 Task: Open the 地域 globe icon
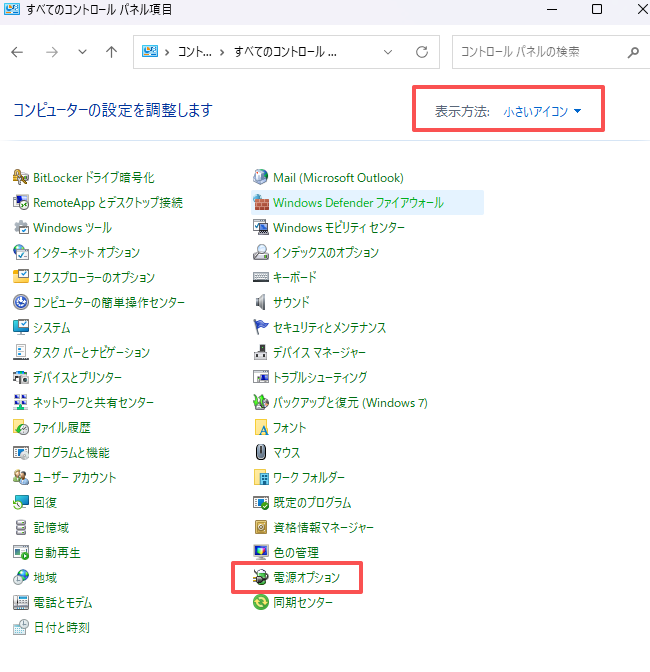[21, 577]
